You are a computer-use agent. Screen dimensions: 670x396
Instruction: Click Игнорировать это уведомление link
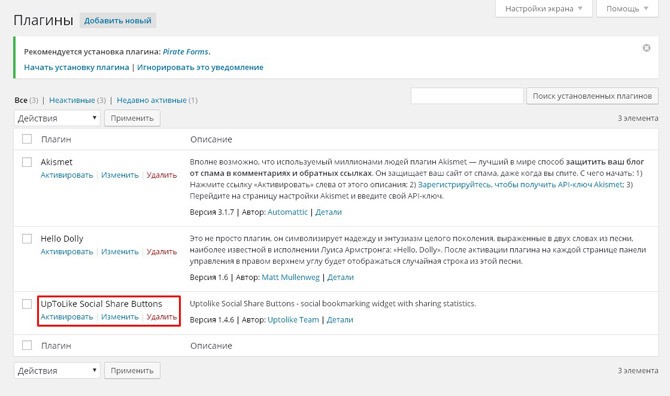click(x=200, y=67)
